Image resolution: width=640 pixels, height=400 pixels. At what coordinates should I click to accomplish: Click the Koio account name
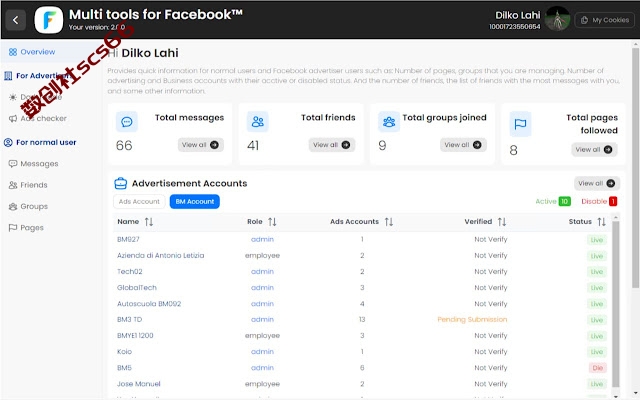coord(124,351)
